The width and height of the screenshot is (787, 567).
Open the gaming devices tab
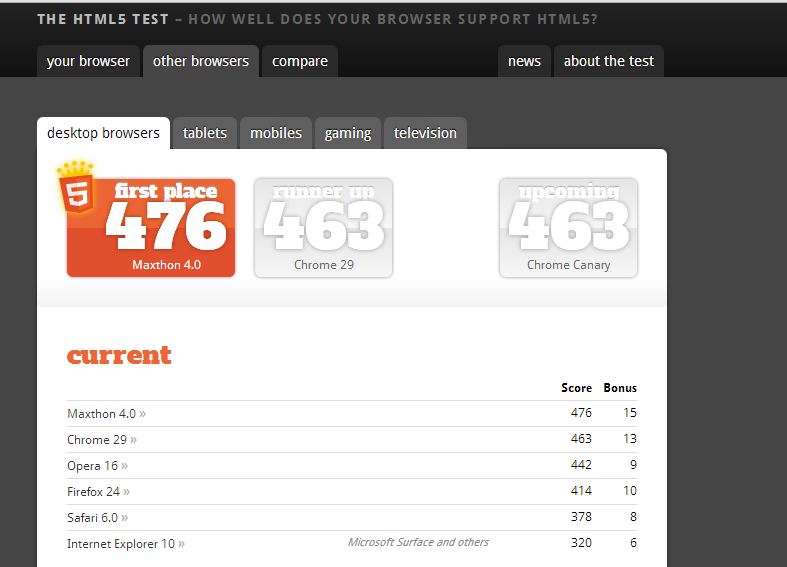coord(348,133)
